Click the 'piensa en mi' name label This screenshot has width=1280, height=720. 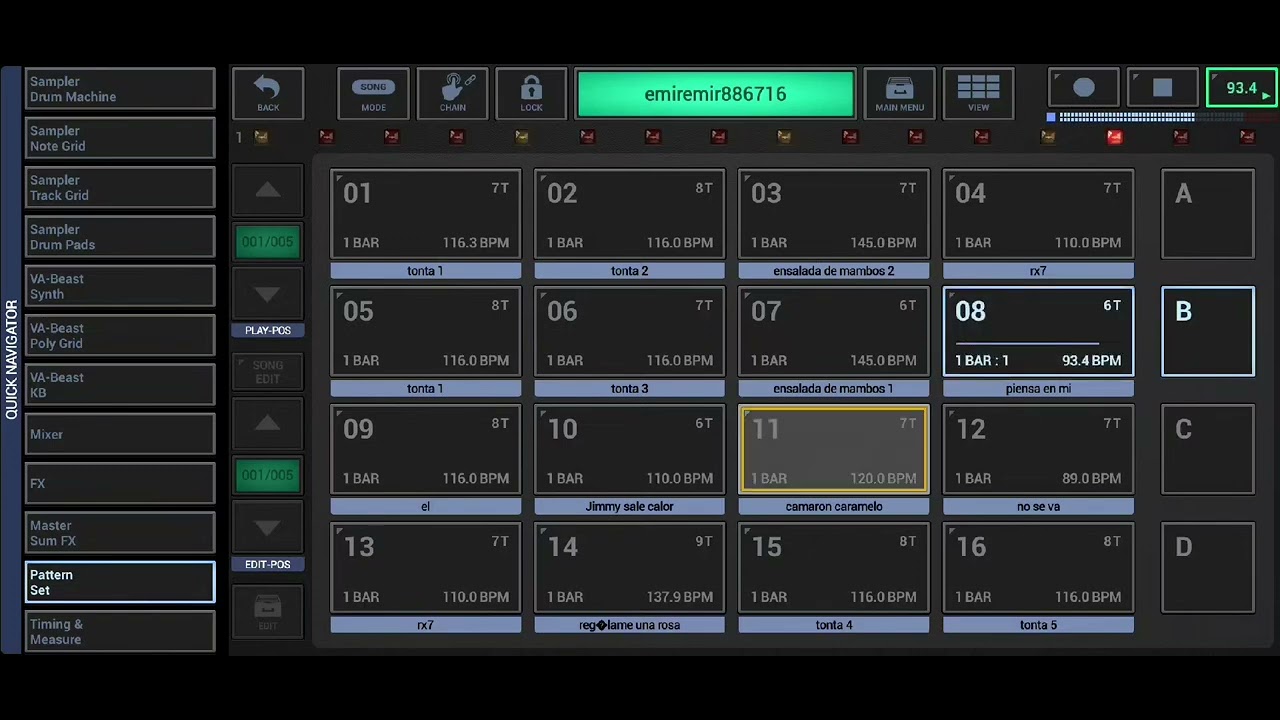(x=1038, y=389)
